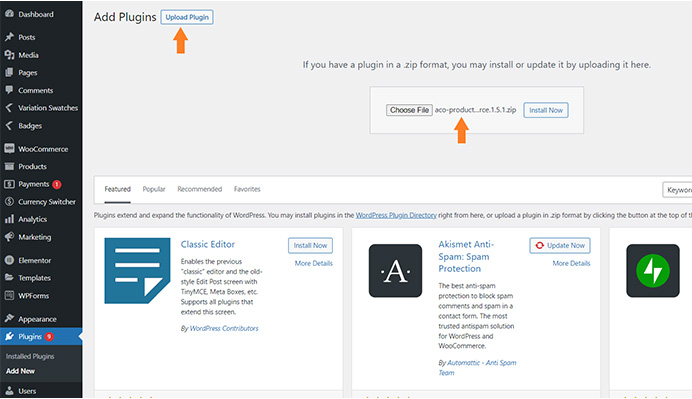Image resolution: width=692 pixels, height=399 pixels.
Task: Click the Media icon in sidebar
Action: click(x=9, y=55)
